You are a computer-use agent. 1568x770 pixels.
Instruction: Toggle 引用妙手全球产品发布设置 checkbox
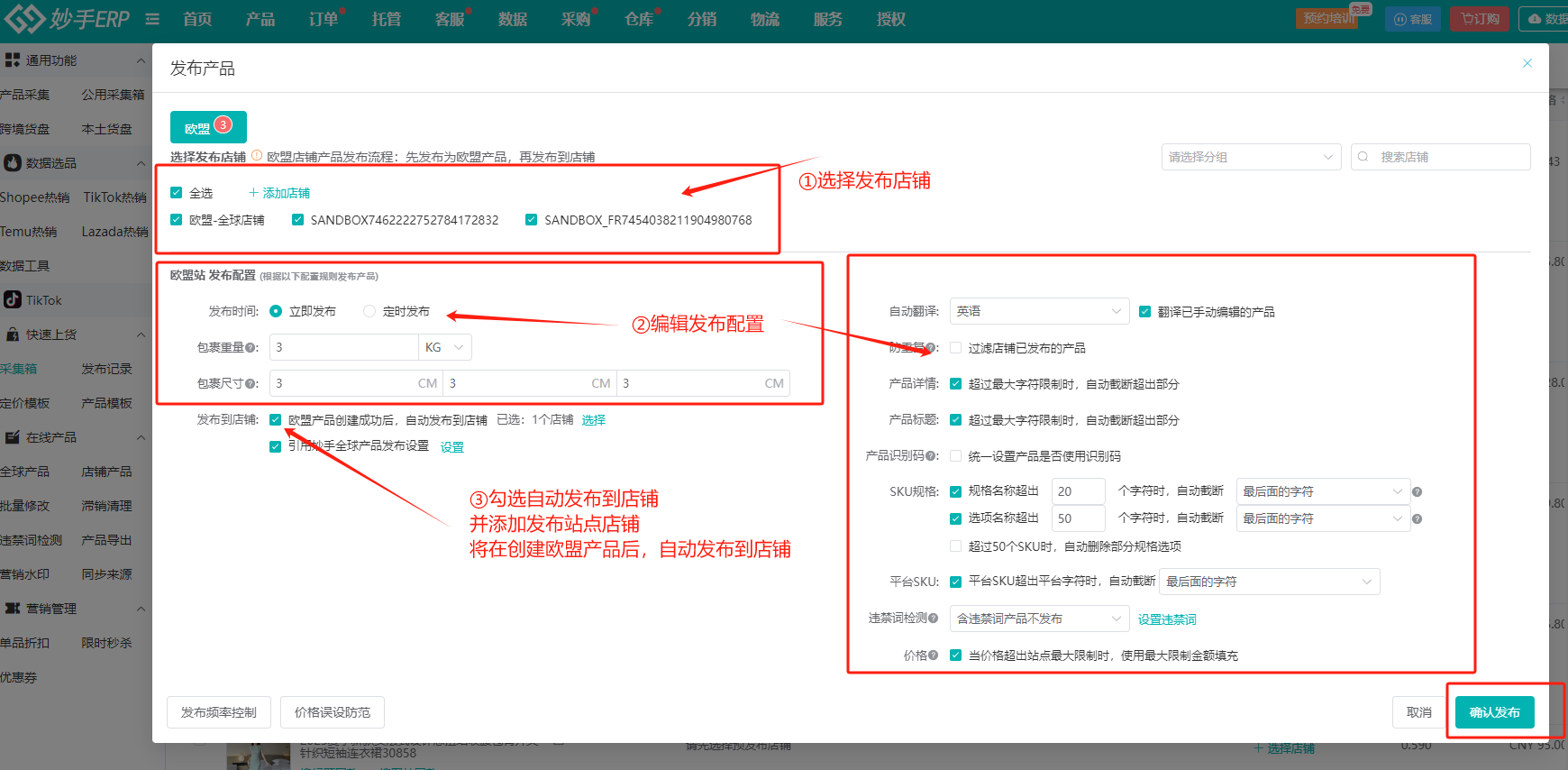[x=276, y=446]
